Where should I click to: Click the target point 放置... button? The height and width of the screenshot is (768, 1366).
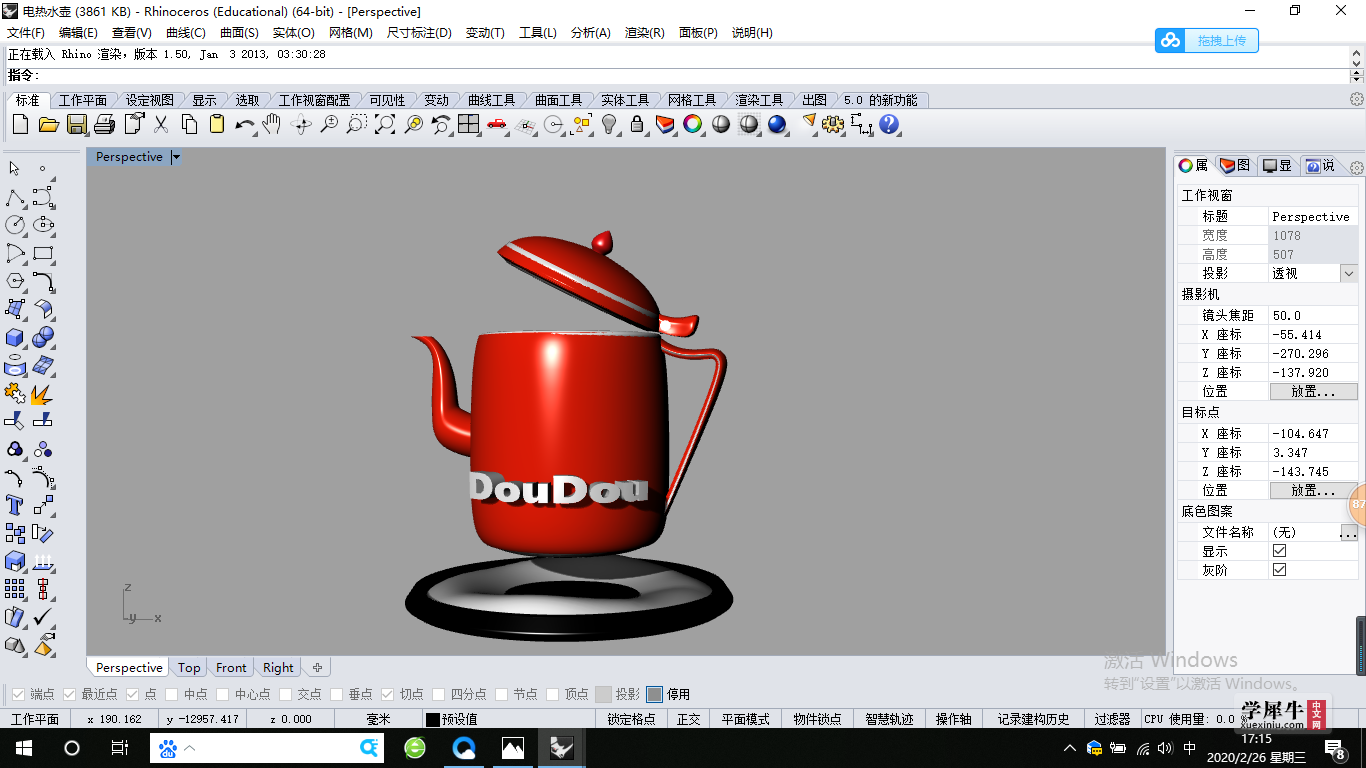(x=1313, y=491)
